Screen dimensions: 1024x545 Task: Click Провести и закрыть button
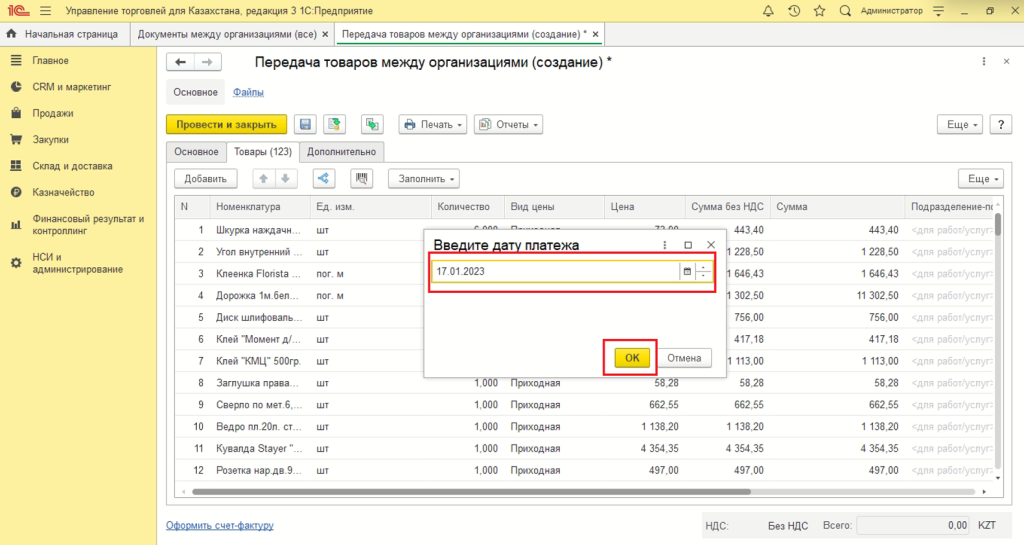pos(227,124)
